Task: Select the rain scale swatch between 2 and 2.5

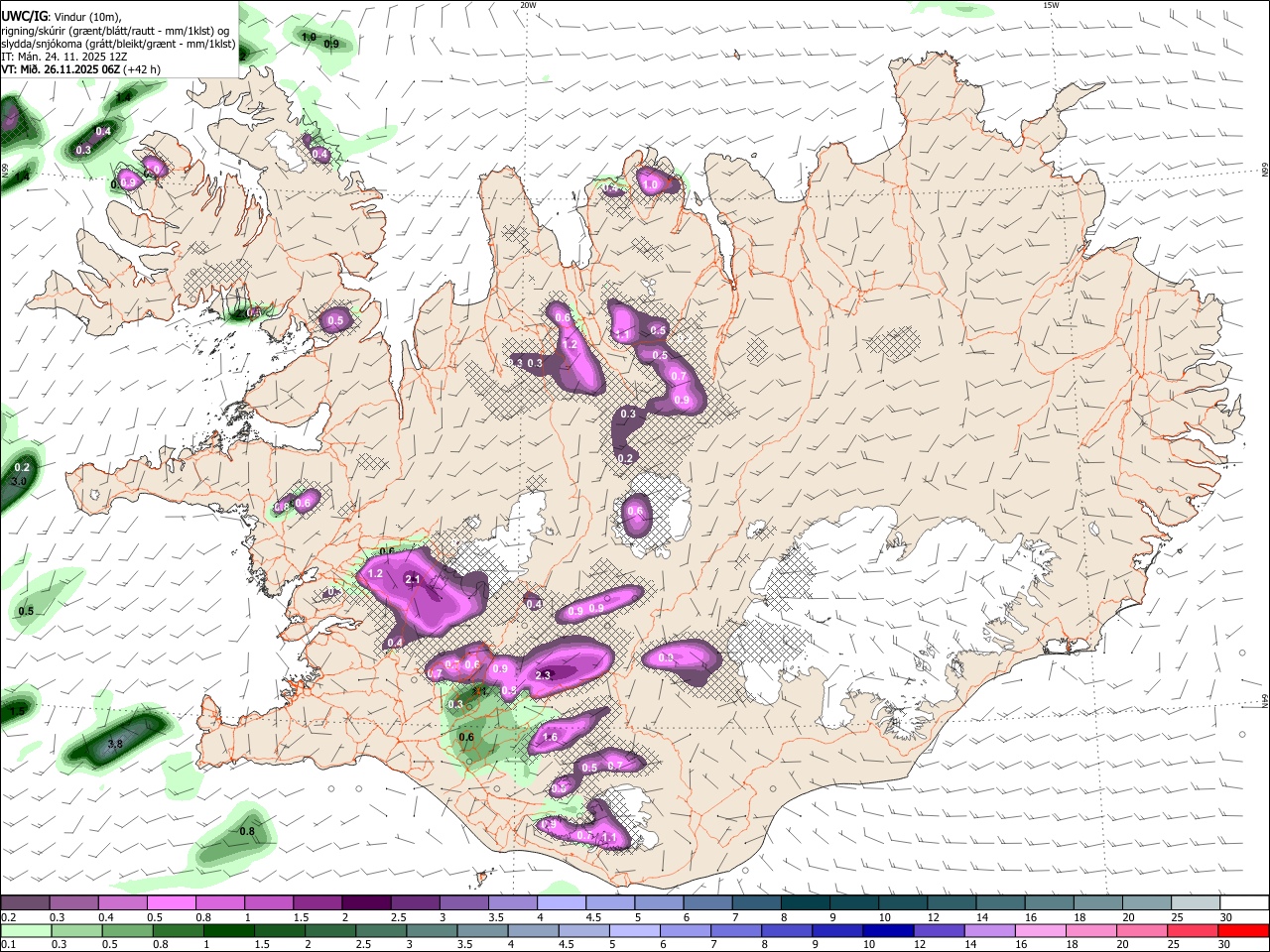Action: (x=330, y=930)
